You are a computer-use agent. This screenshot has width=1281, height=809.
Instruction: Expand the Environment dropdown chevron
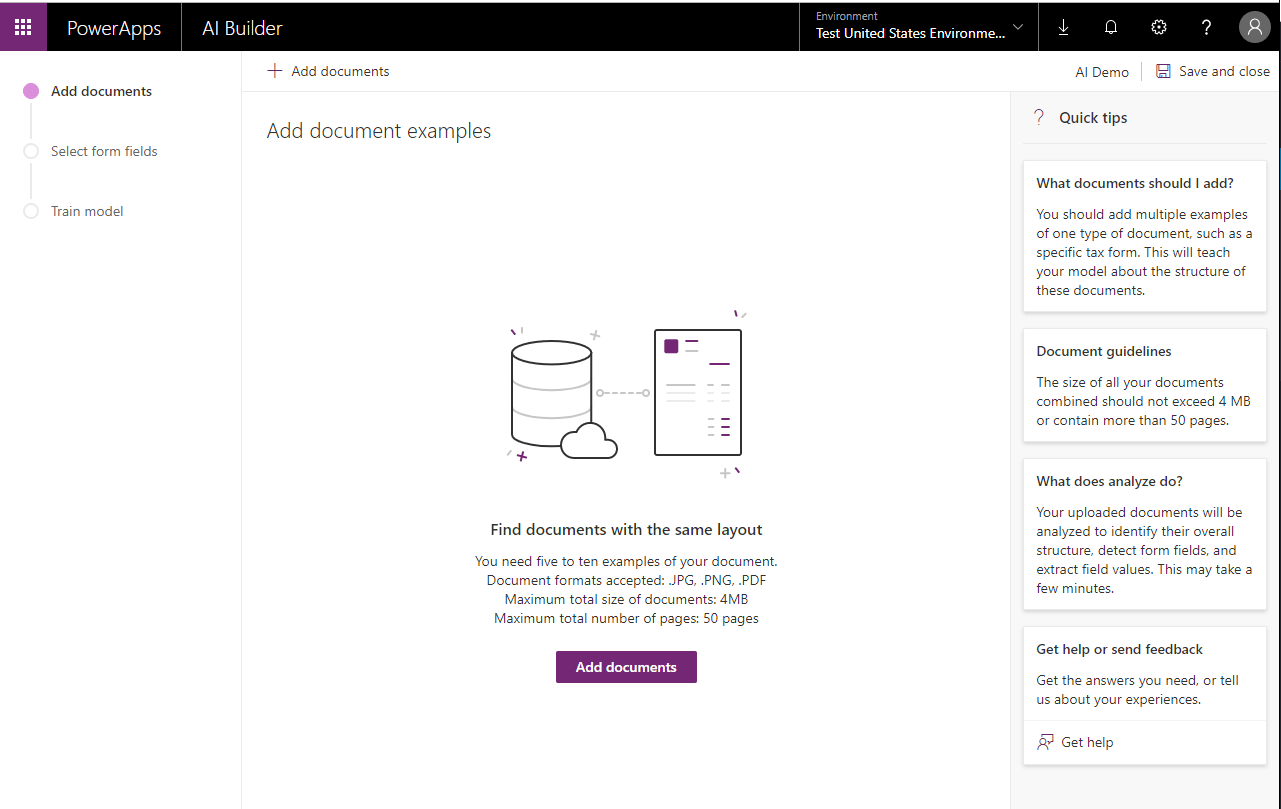pyautogui.click(x=1018, y=27)
